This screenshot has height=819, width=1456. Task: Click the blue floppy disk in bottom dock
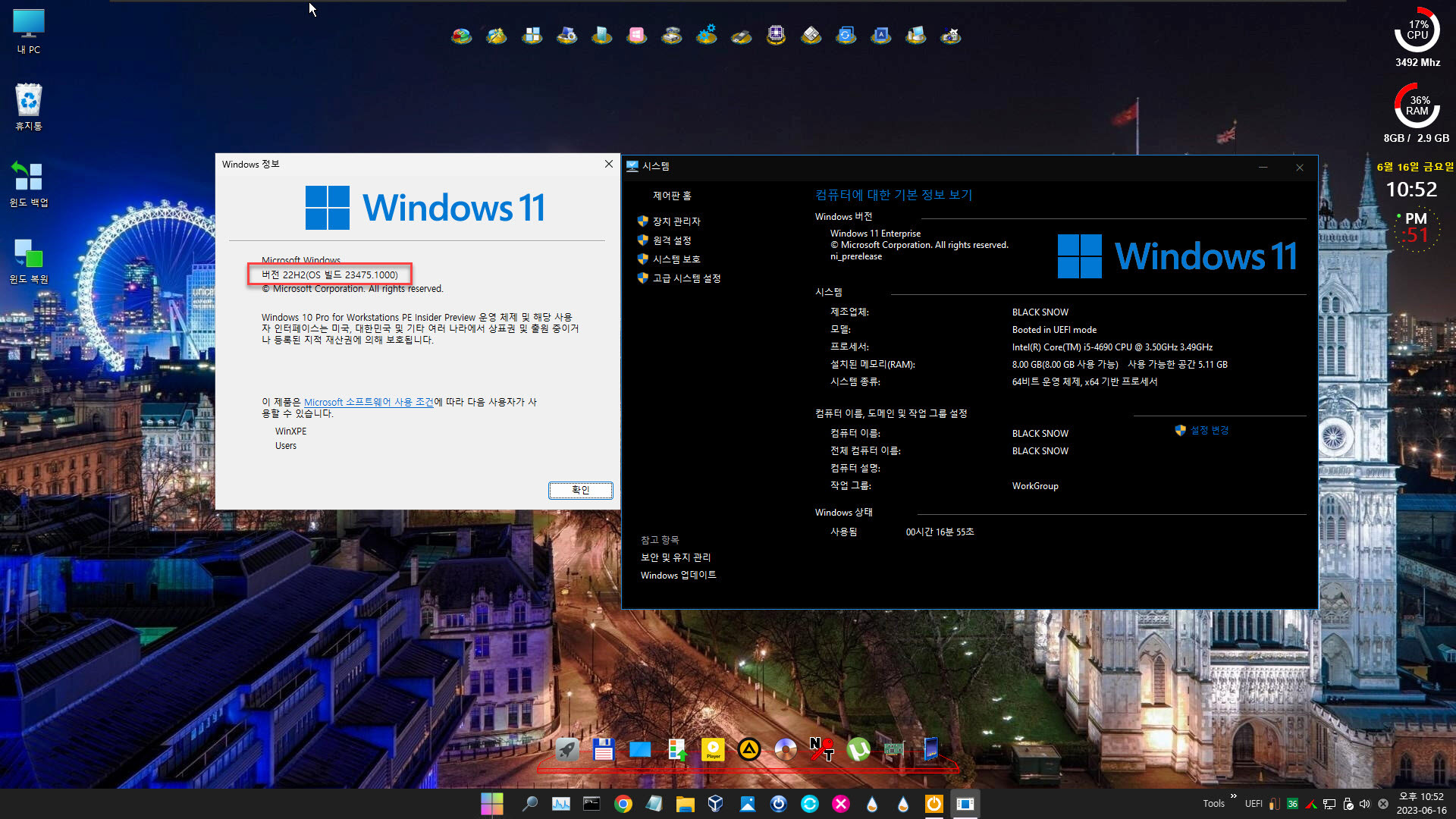point(604,749)
